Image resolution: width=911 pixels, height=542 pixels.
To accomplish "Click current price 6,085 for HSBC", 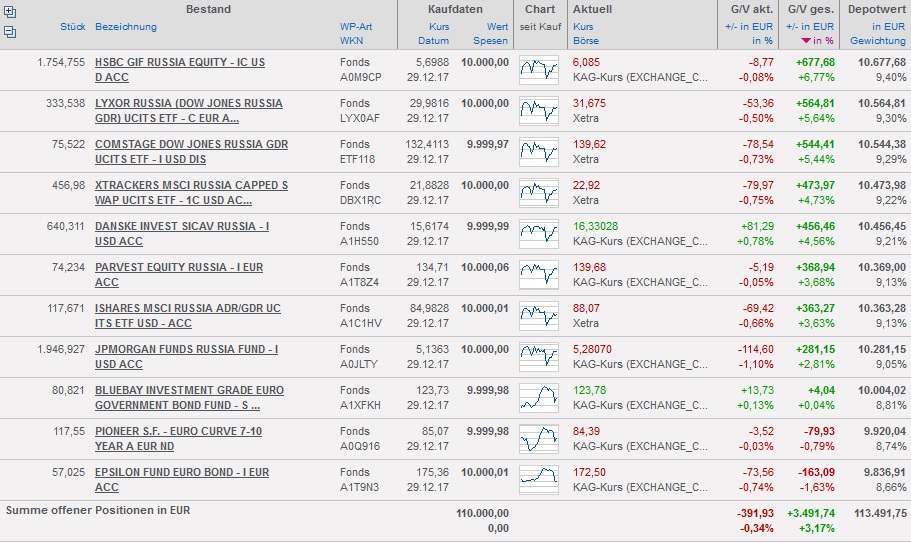I will [x=586, y=62].
